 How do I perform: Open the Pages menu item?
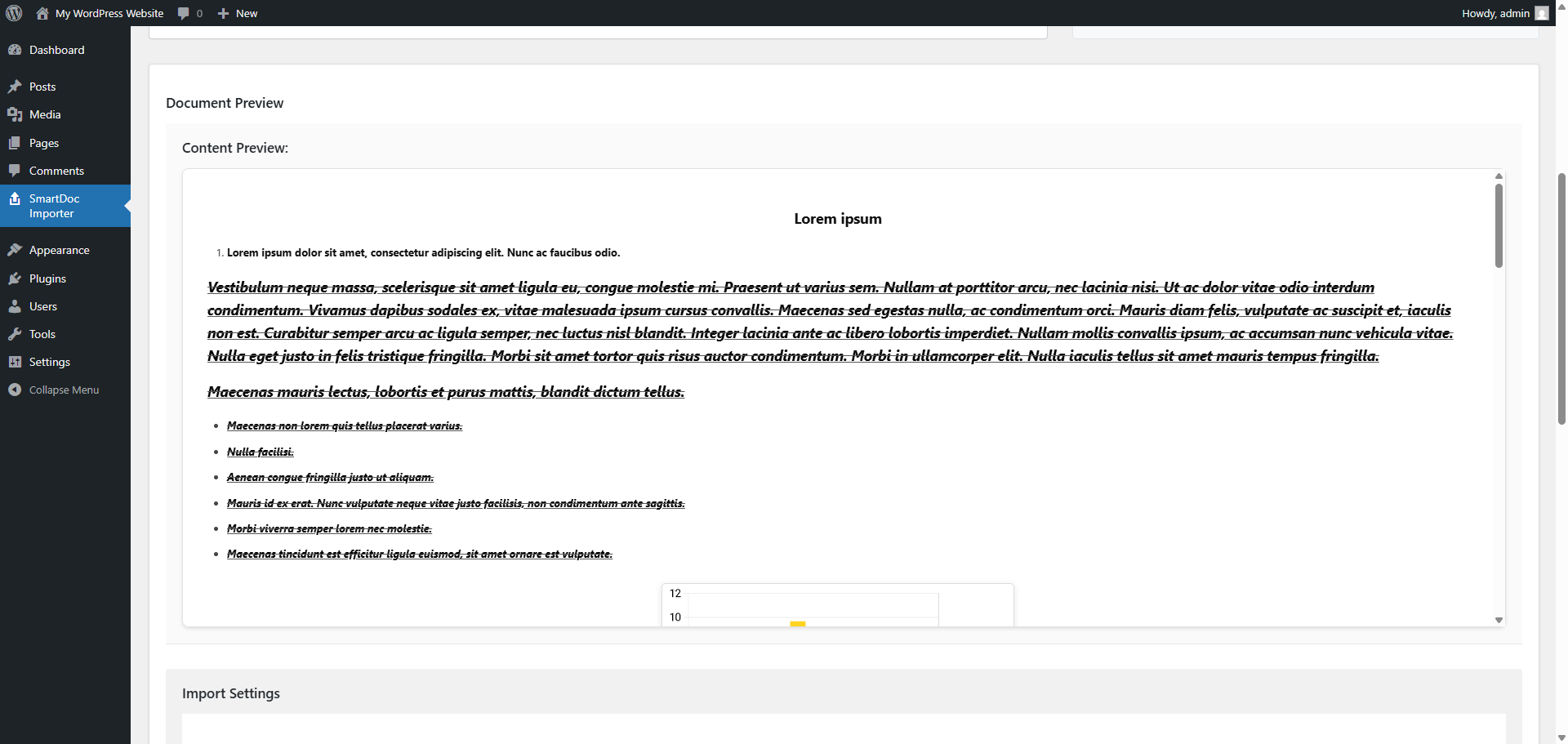coord(44,143)
